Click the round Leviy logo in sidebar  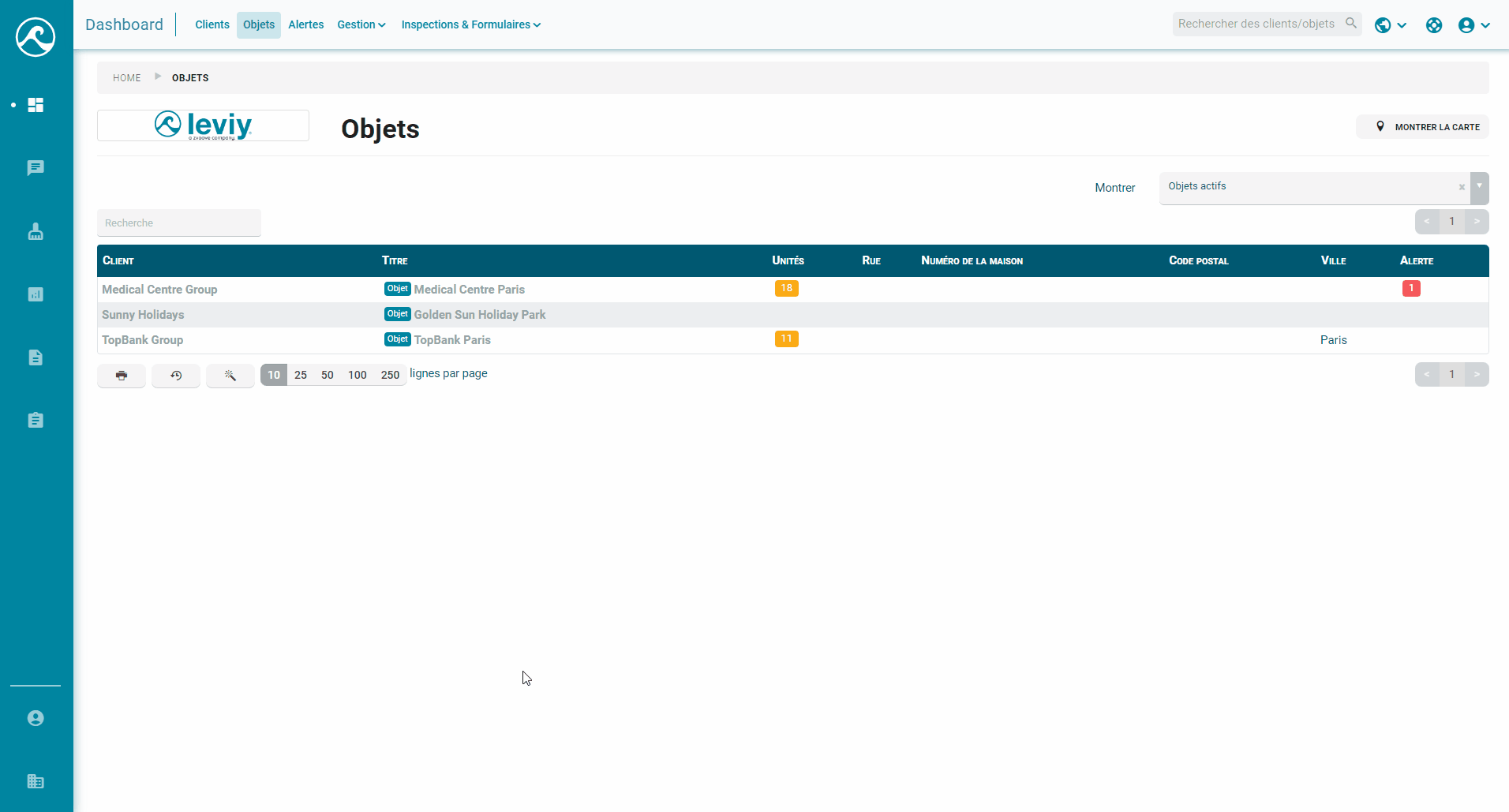click(x=36, y=37)
